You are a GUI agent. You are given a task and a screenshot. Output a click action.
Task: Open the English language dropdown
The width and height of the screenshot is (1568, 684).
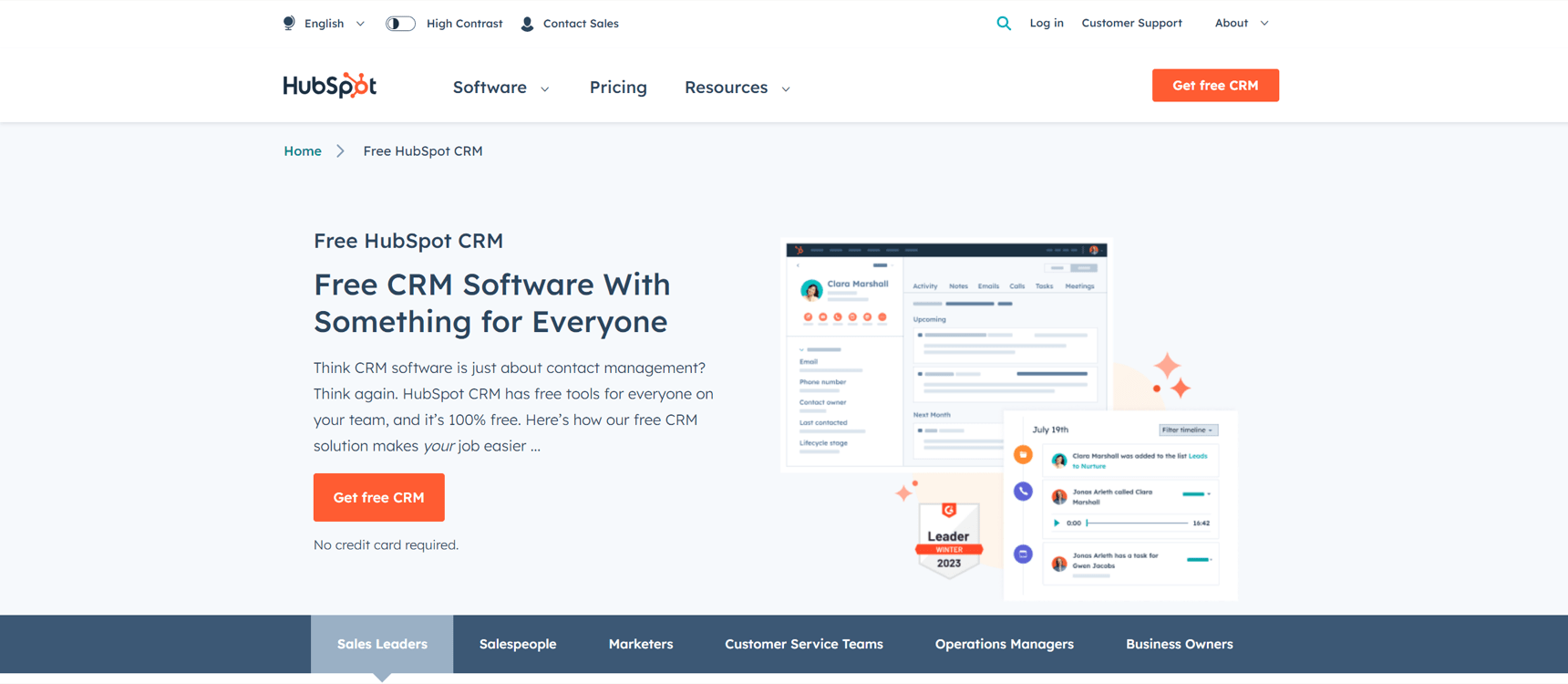(x=335, y=24)
